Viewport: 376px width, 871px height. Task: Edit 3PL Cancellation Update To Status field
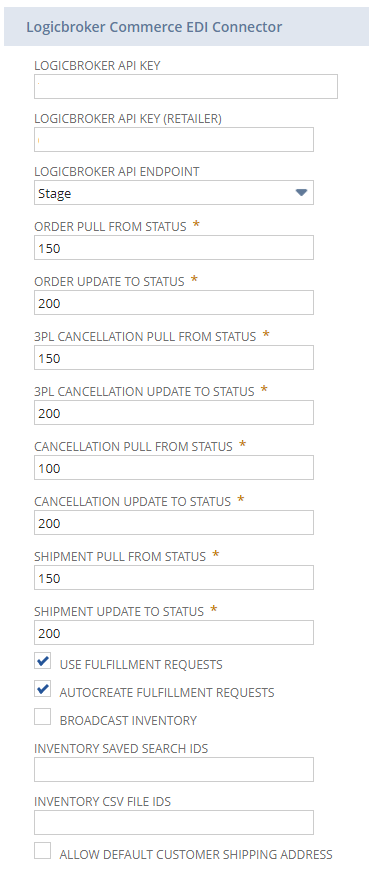click(174, 413)
